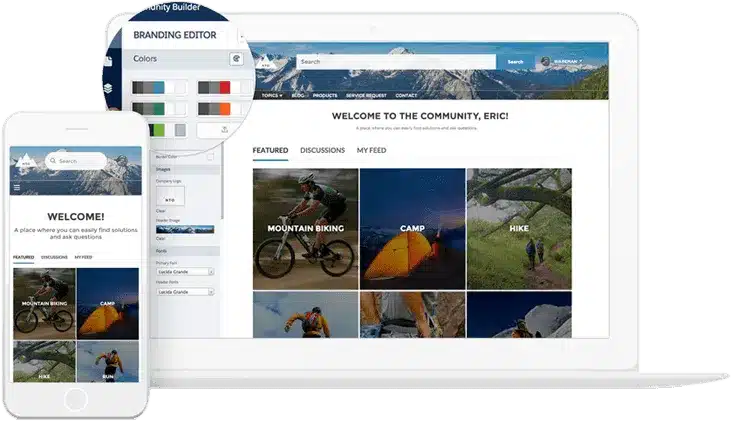The height and width of the screenshot is (421, 732).
Task: Select the Featured tab on laptop
Action: coord(270,150)
